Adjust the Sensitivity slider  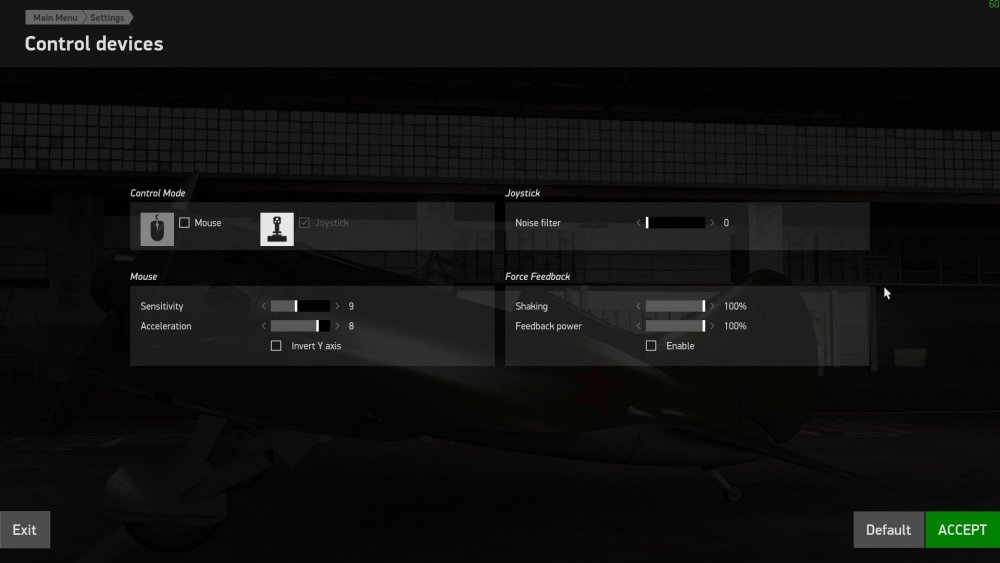pos(300,306)
